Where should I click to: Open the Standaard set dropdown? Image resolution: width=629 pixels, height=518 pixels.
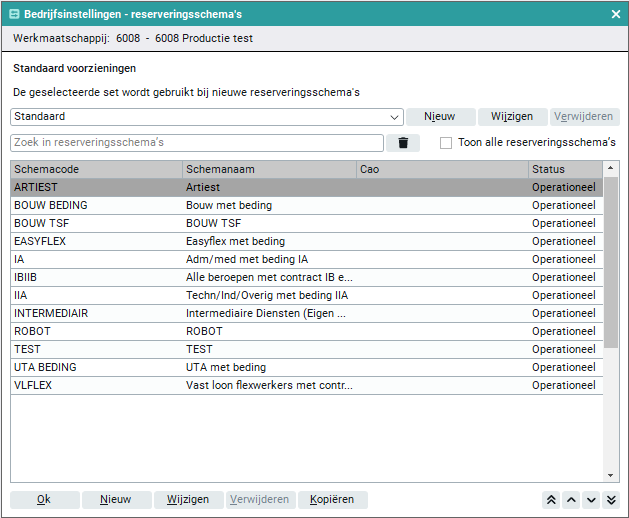coord(207,117)
